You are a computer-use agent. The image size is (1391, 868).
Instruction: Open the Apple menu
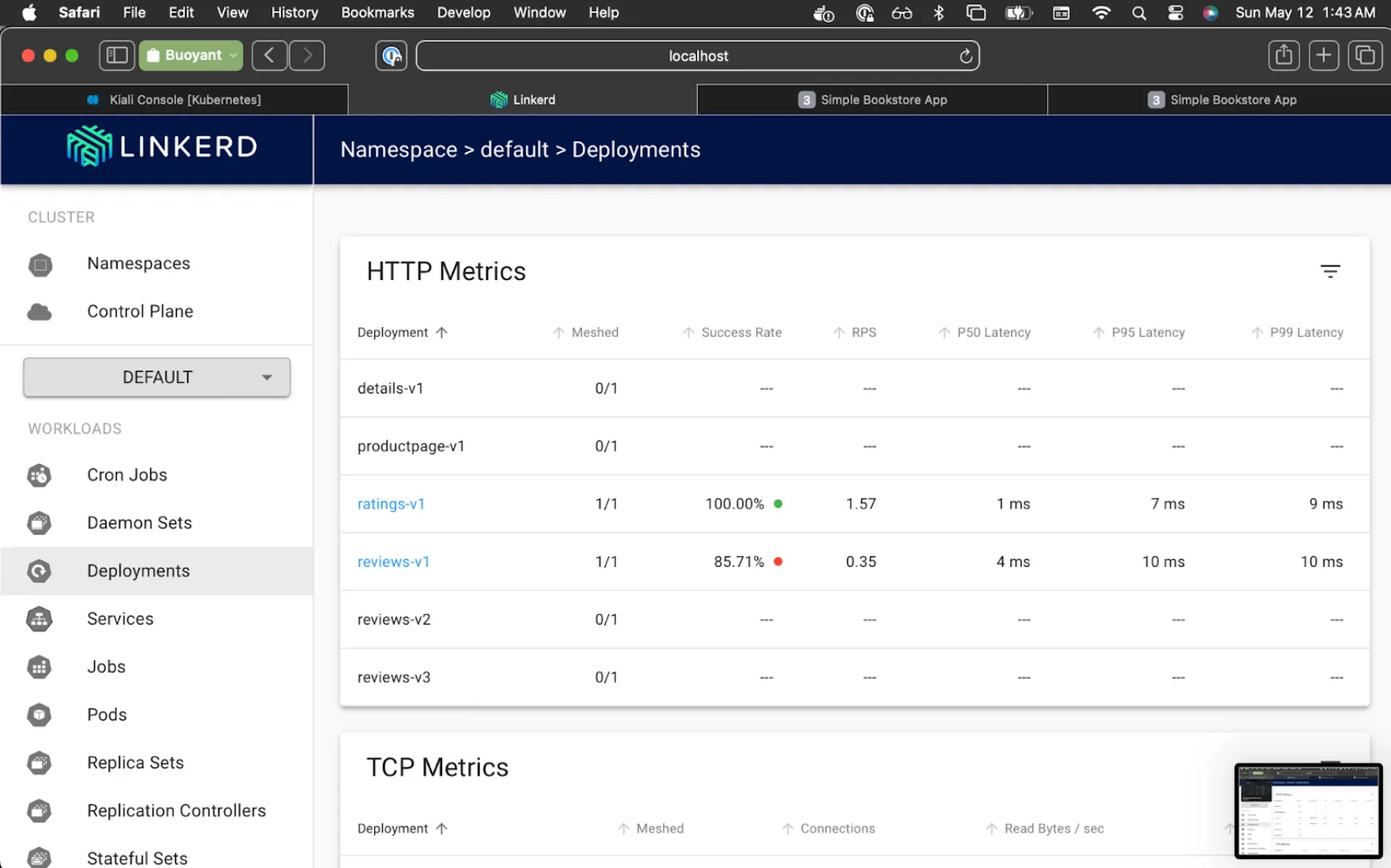[x=29, y=13]
